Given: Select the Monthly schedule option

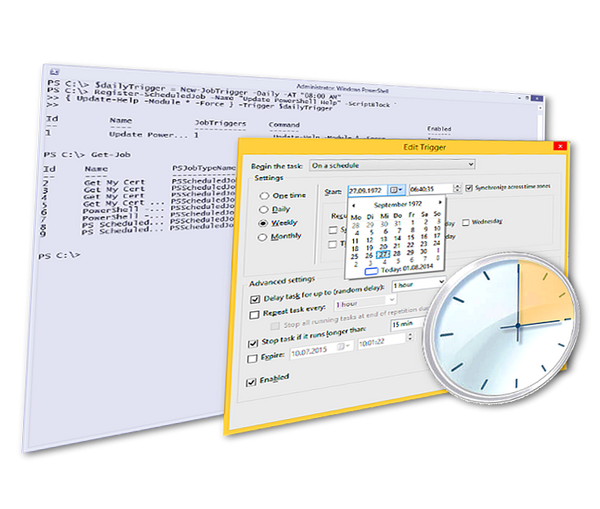Looking at the screenshot, I should point(262,237).
